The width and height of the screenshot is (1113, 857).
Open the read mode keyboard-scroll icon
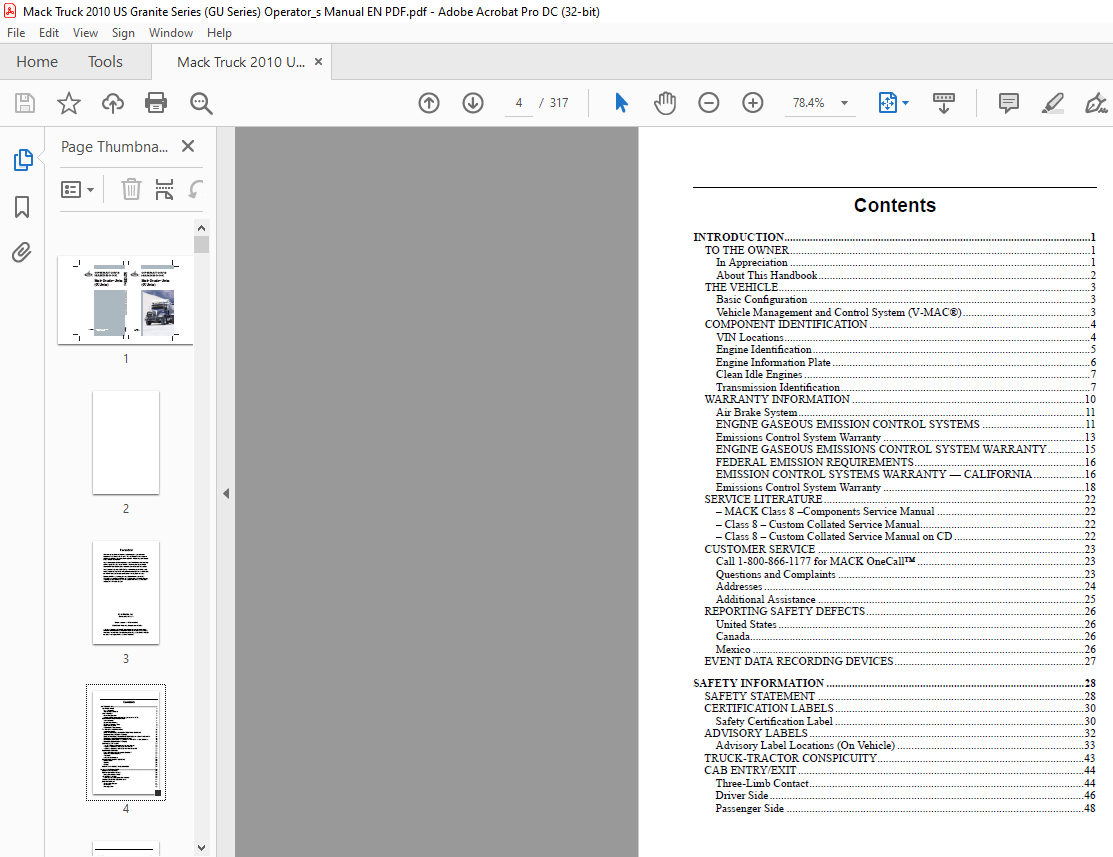(x=943, y=103)
